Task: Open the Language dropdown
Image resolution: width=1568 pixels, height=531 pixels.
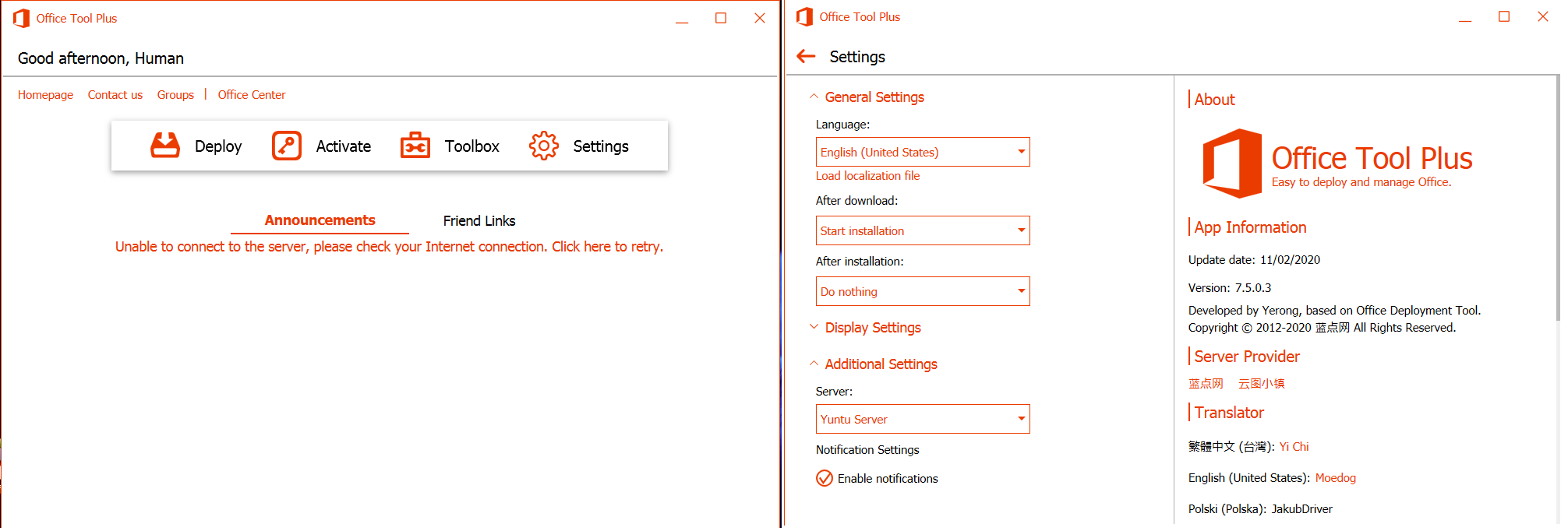Action: coord(923,152)
